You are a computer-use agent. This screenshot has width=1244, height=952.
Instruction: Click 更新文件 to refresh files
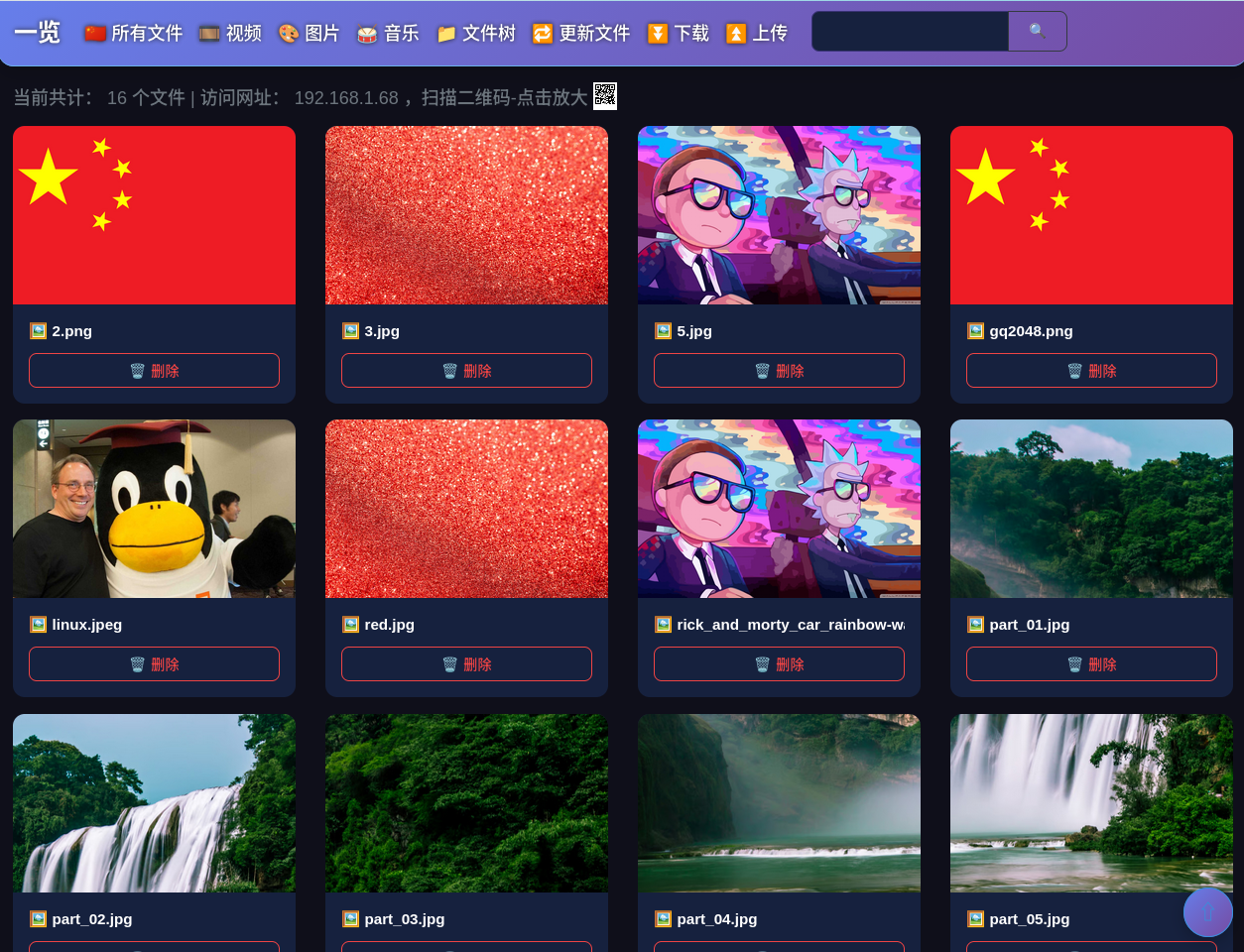pyautogui.click(x=581, y=34)
